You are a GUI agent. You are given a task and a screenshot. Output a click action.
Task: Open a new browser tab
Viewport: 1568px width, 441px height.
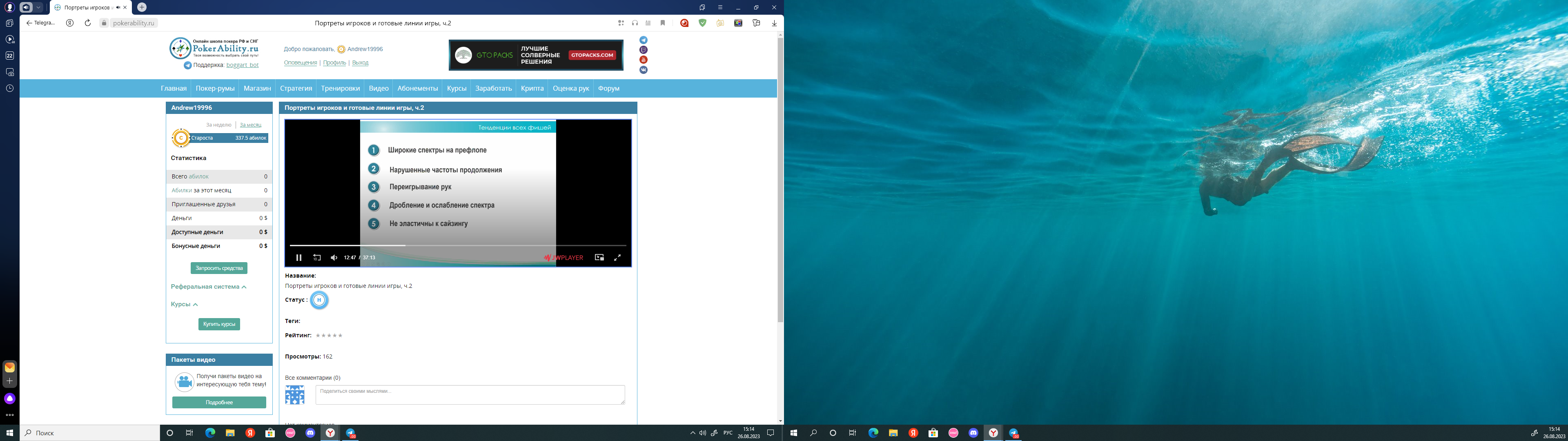pyautogui.click(x=142, y=7)
